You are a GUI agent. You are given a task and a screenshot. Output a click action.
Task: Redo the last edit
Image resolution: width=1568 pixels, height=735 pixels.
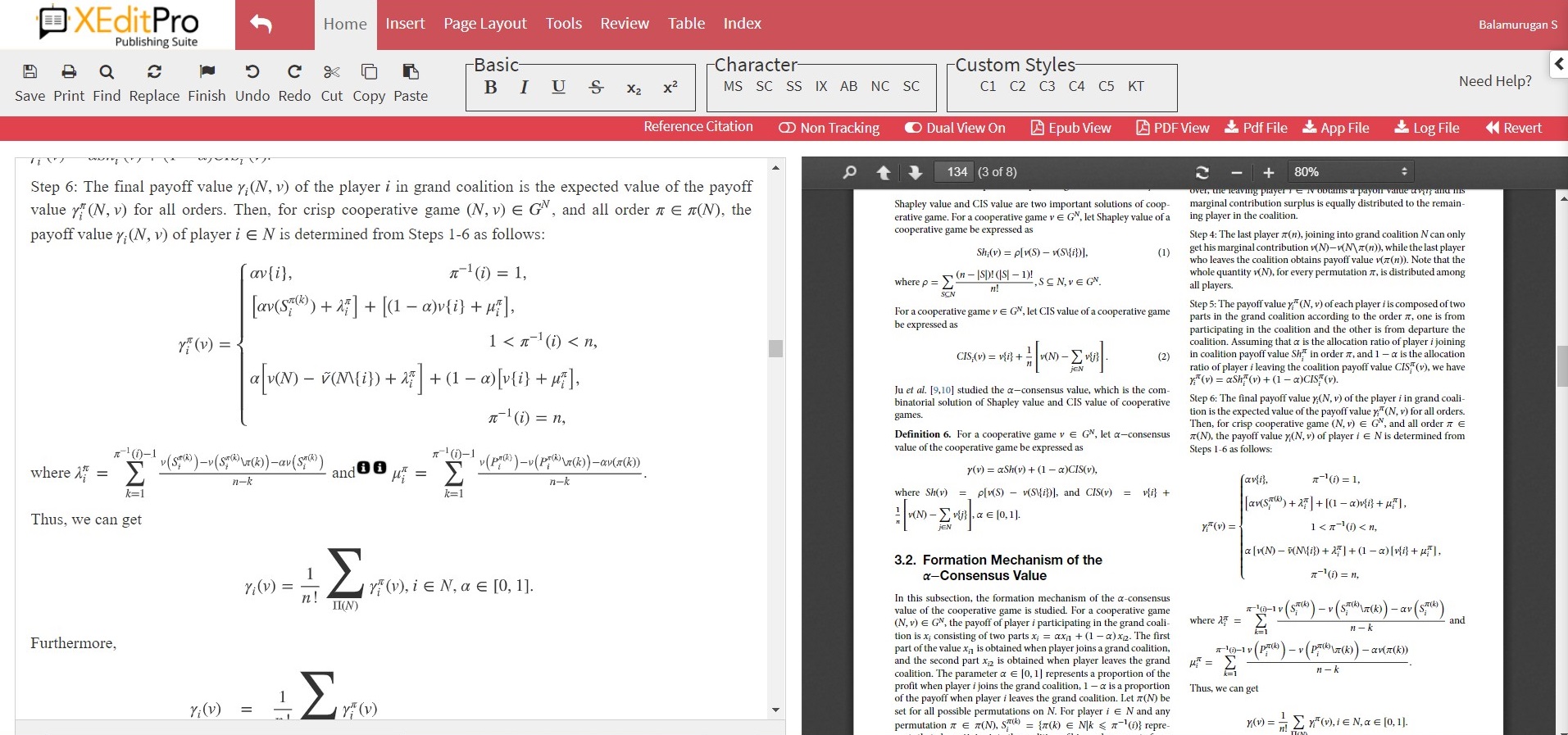pos(294,72)
